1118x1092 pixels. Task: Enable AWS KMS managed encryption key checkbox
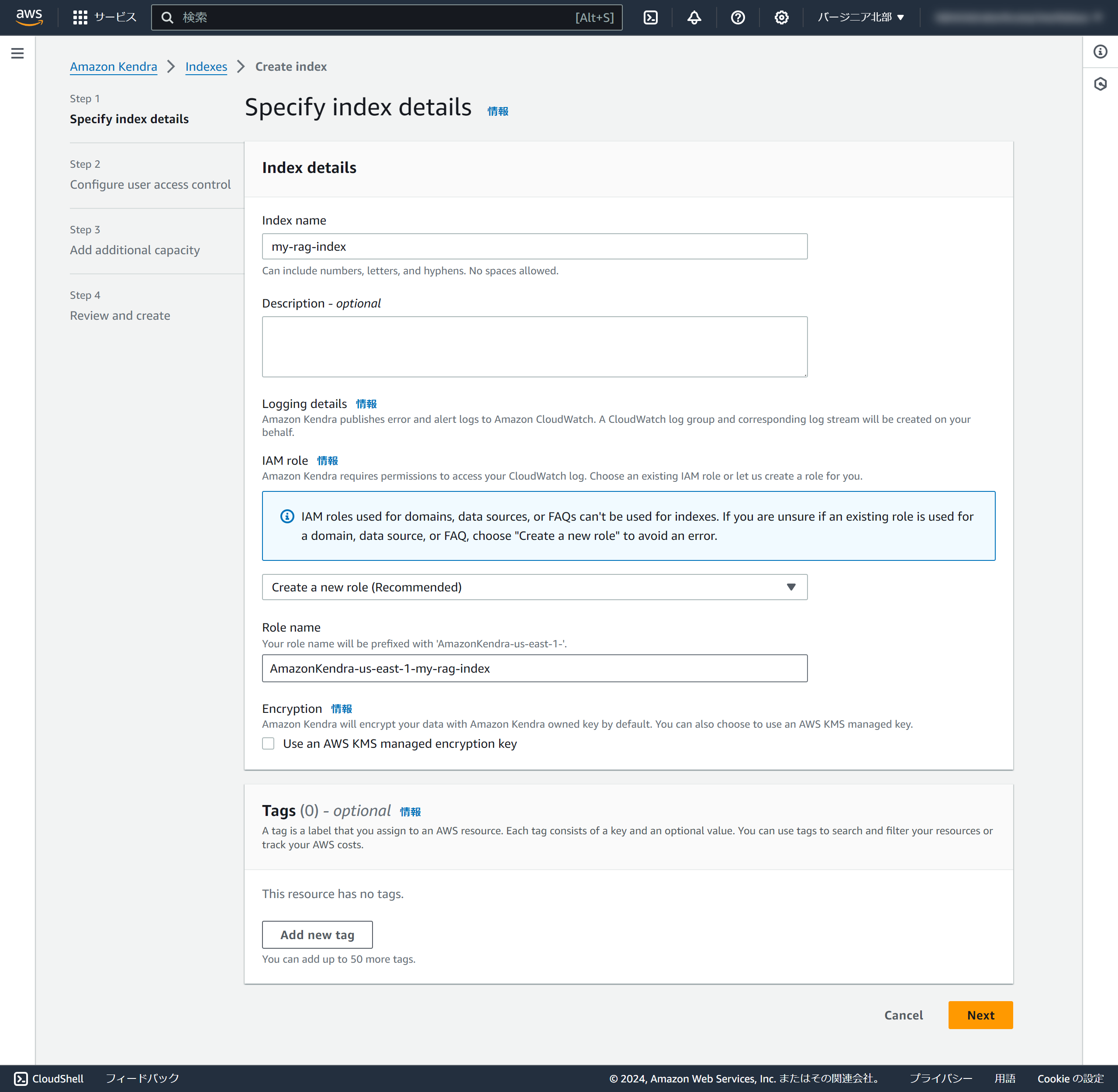(268, 743)
